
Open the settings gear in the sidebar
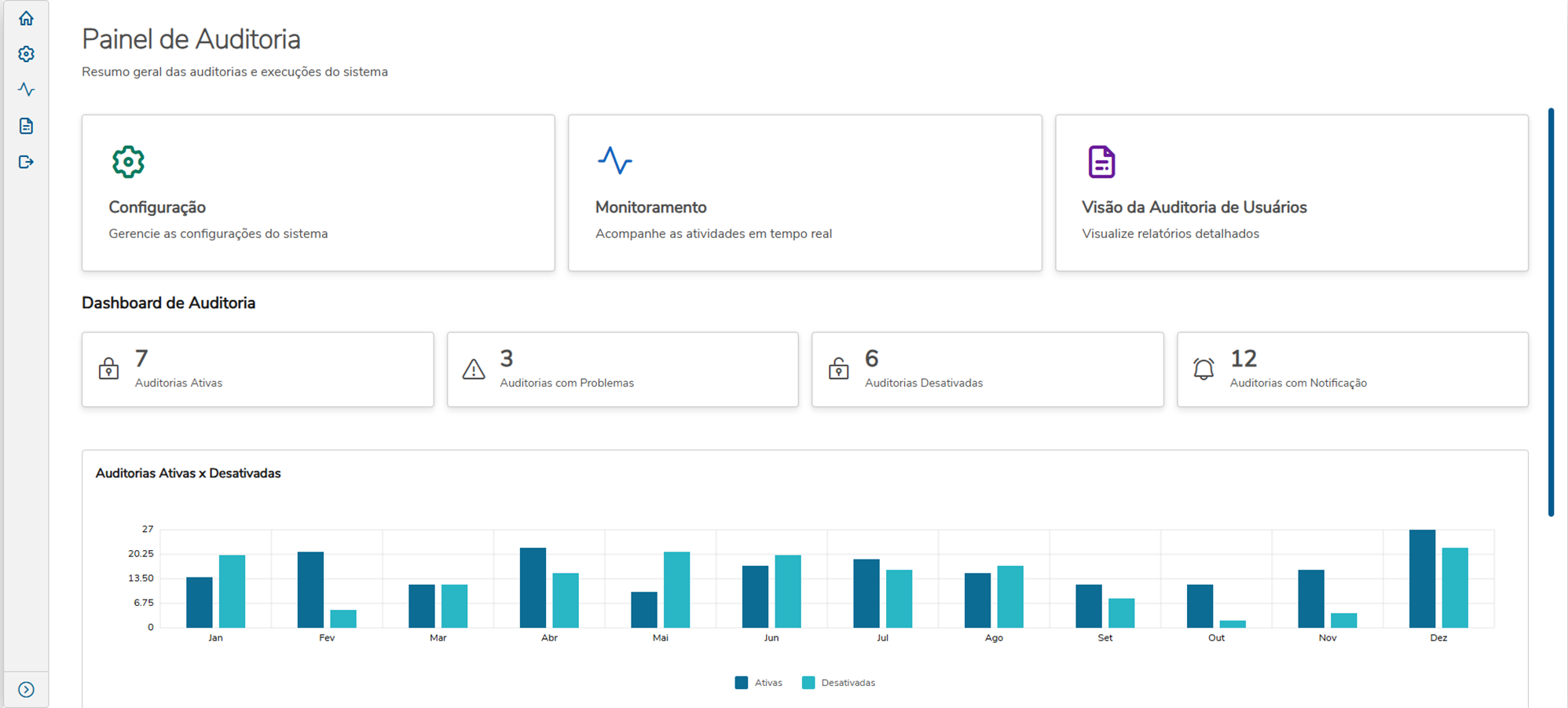pyautogui.click(x=26, y=53)
